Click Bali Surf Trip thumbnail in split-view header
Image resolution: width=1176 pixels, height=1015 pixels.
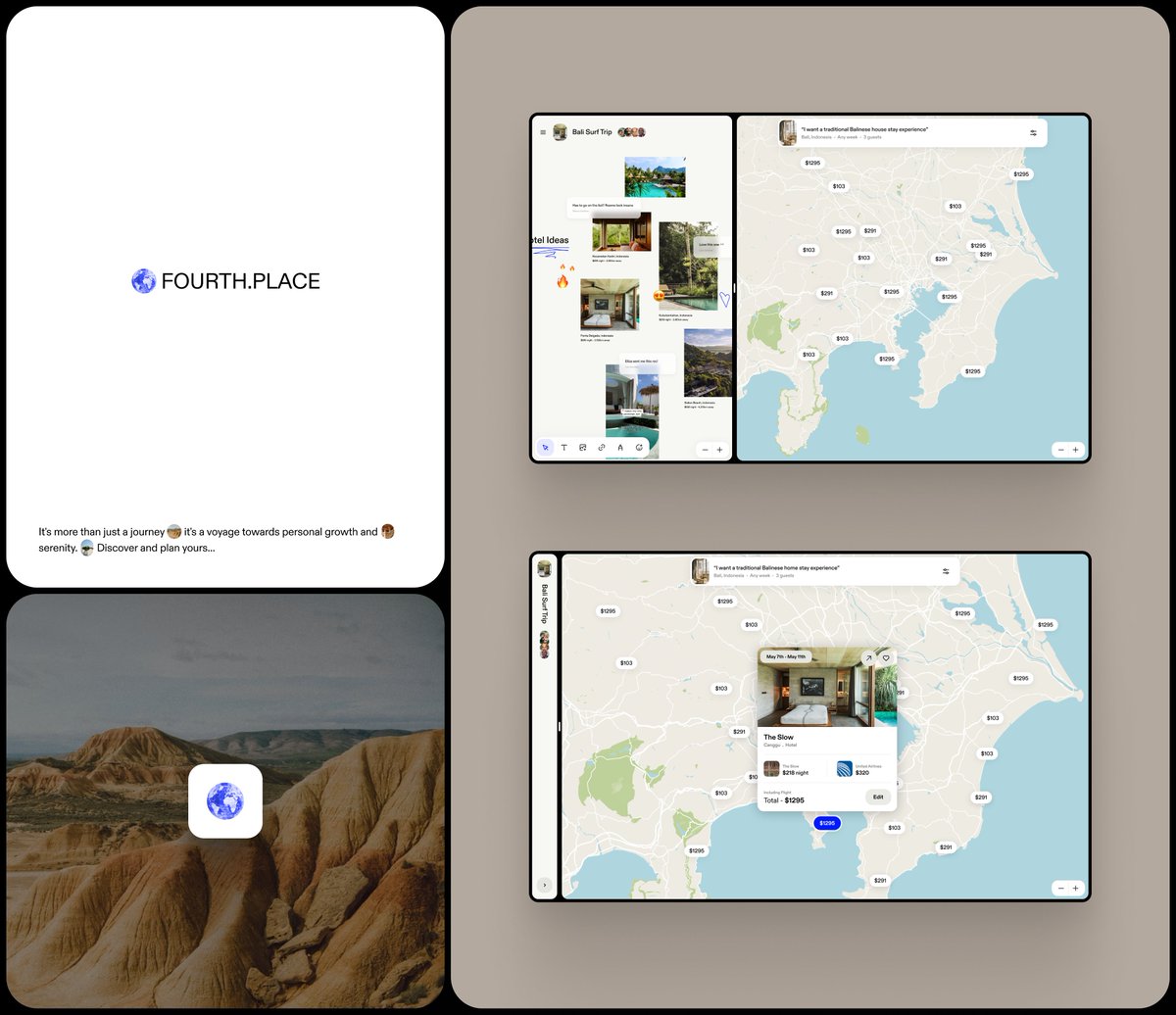pyautogui.click(x=561, y=132)
